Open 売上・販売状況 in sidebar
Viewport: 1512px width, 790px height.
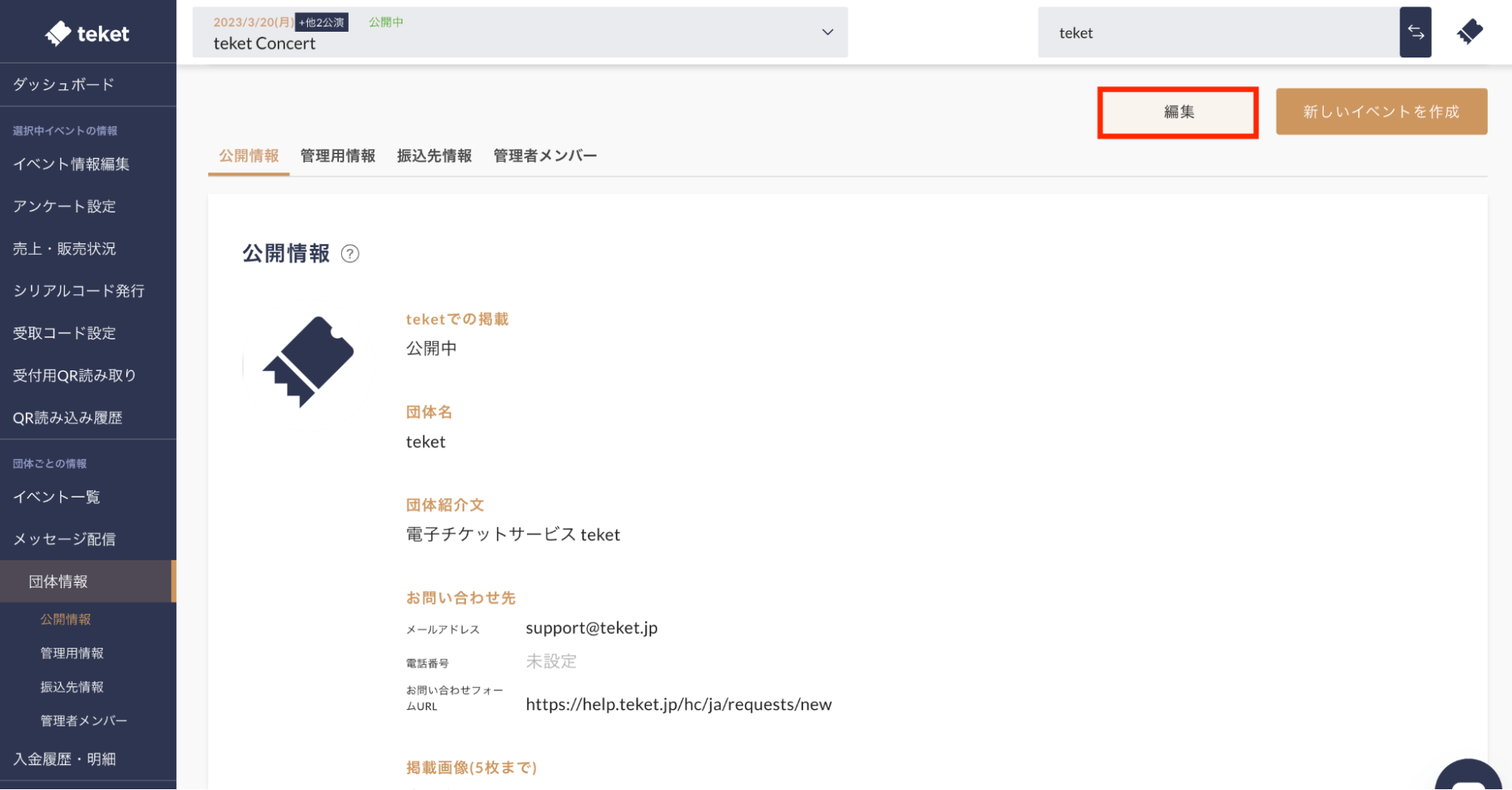[64, 249]
